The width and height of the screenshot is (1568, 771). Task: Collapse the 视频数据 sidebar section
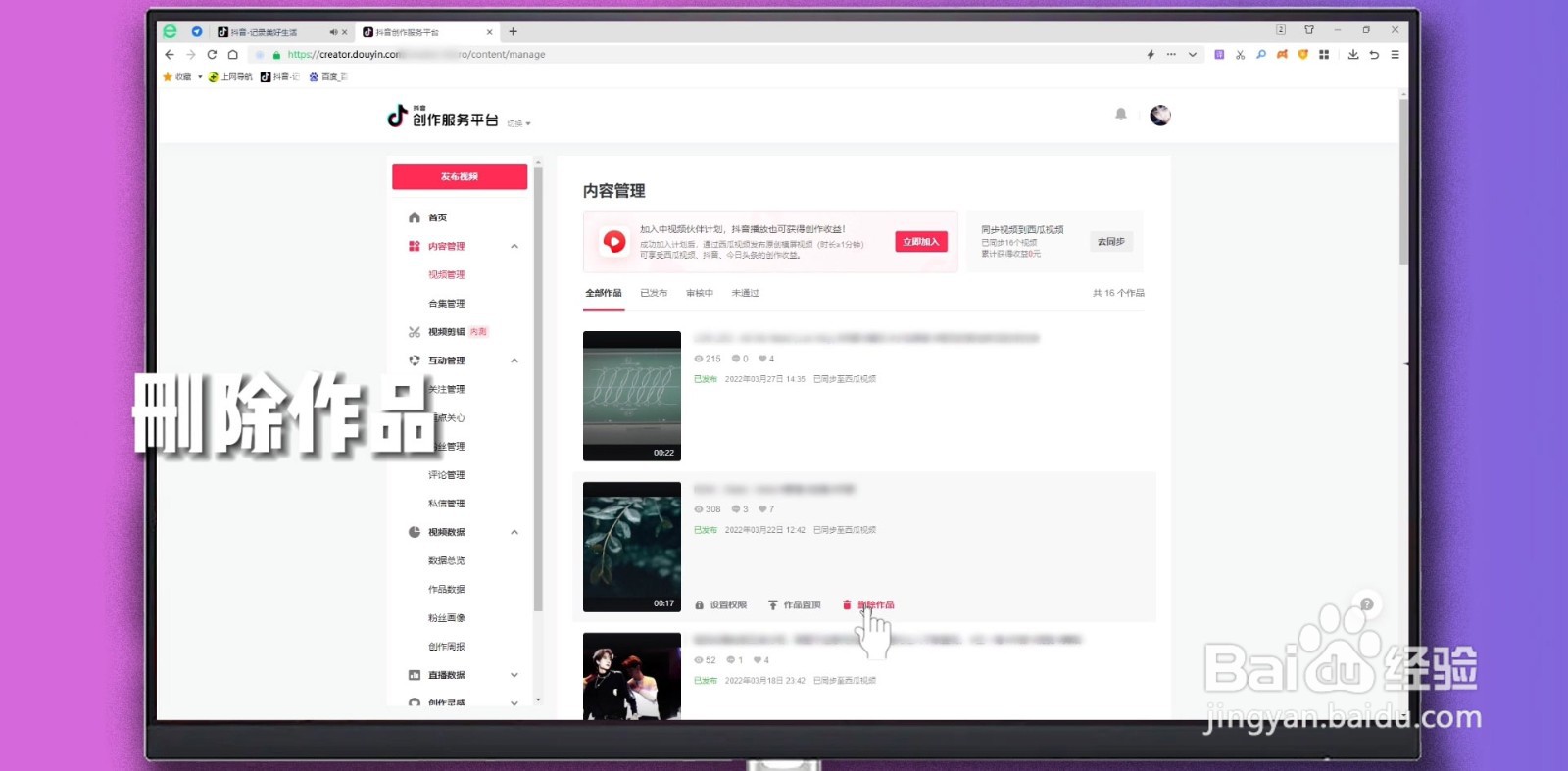[514, 532]
